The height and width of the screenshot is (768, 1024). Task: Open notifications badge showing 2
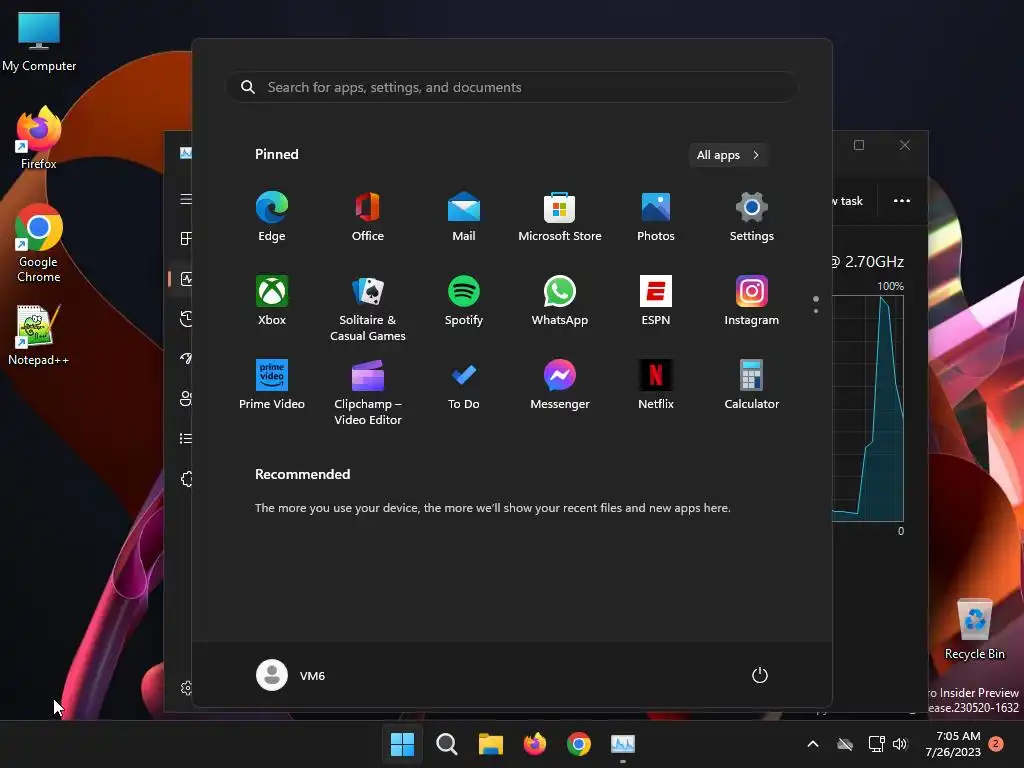[x=996, y=743]
